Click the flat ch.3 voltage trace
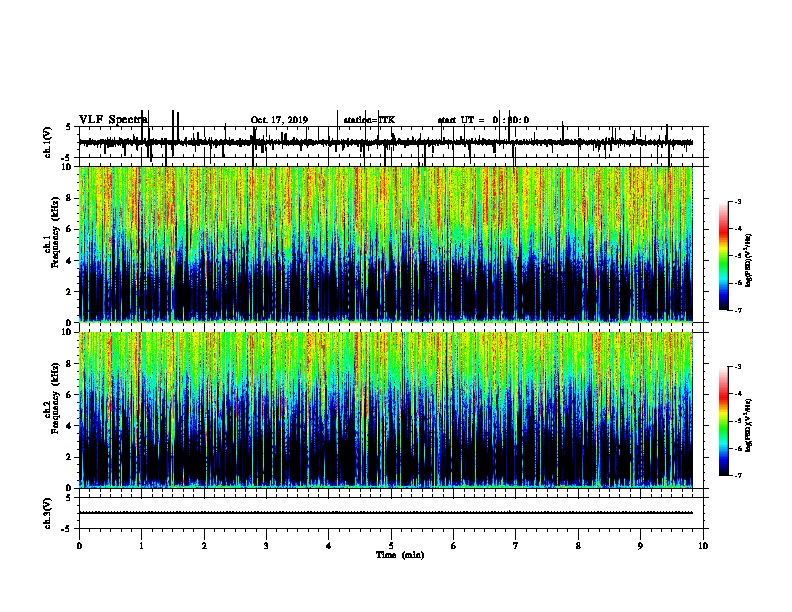The image size is (792, 612). pyautogui.click(x=386, y=513)
